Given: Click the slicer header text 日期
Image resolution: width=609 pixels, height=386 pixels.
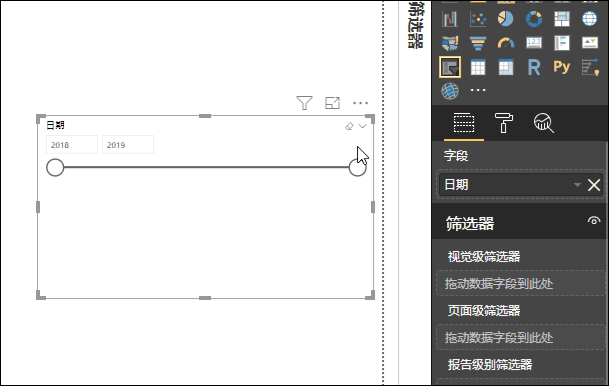Looking at the screenshot, I should 56,125.
